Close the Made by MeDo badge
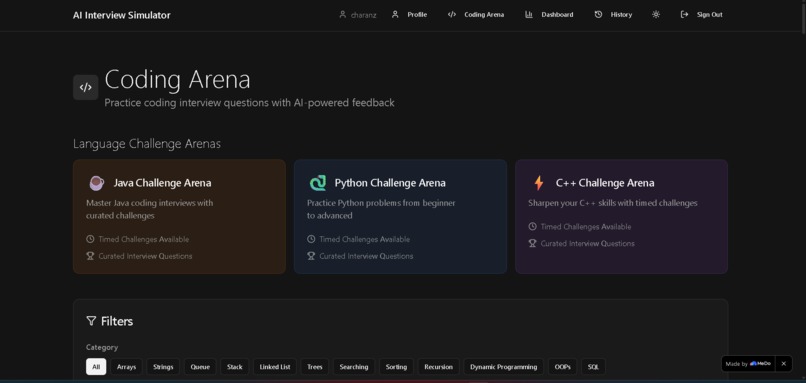Image resolution: width=806 pixels, height=383 pixels. pyautogui.click(x=783, y=363)
